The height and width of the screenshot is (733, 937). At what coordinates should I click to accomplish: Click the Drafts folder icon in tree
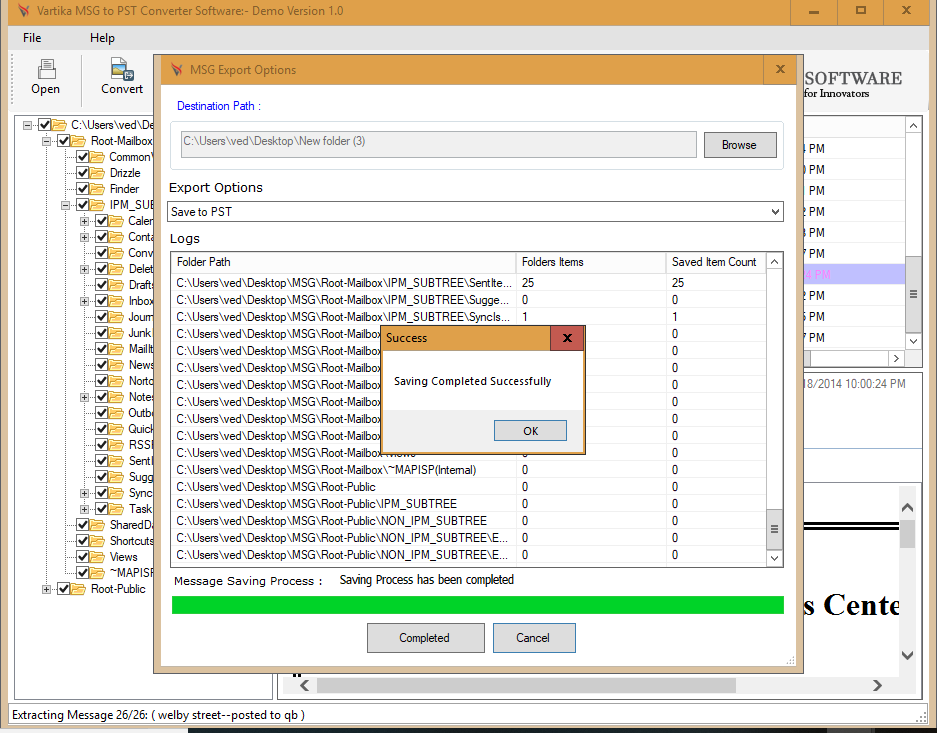(117, 285)
